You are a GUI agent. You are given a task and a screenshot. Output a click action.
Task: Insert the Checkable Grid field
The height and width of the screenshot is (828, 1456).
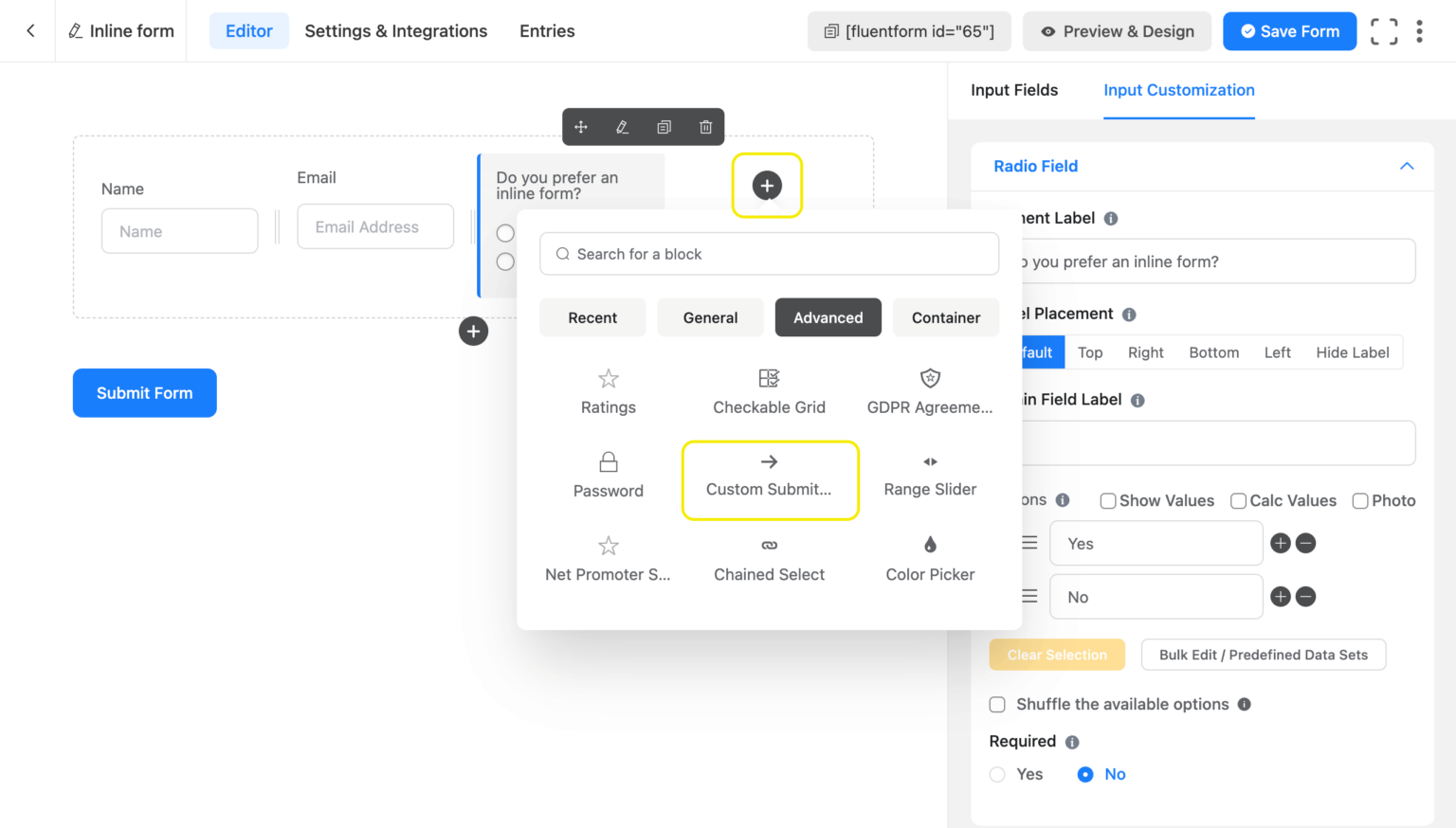point(769,390)
